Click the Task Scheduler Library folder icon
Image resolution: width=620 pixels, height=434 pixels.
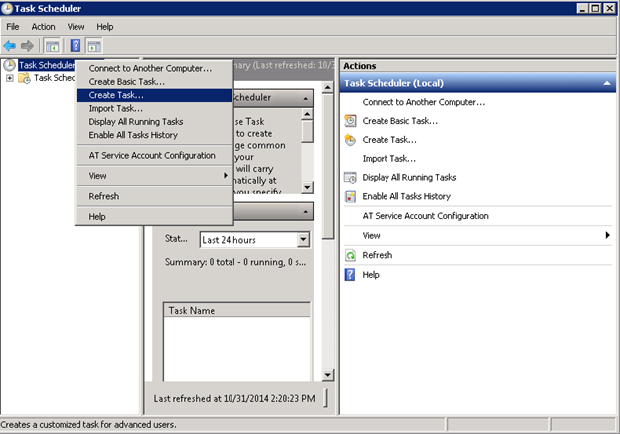tap(25, 78)
